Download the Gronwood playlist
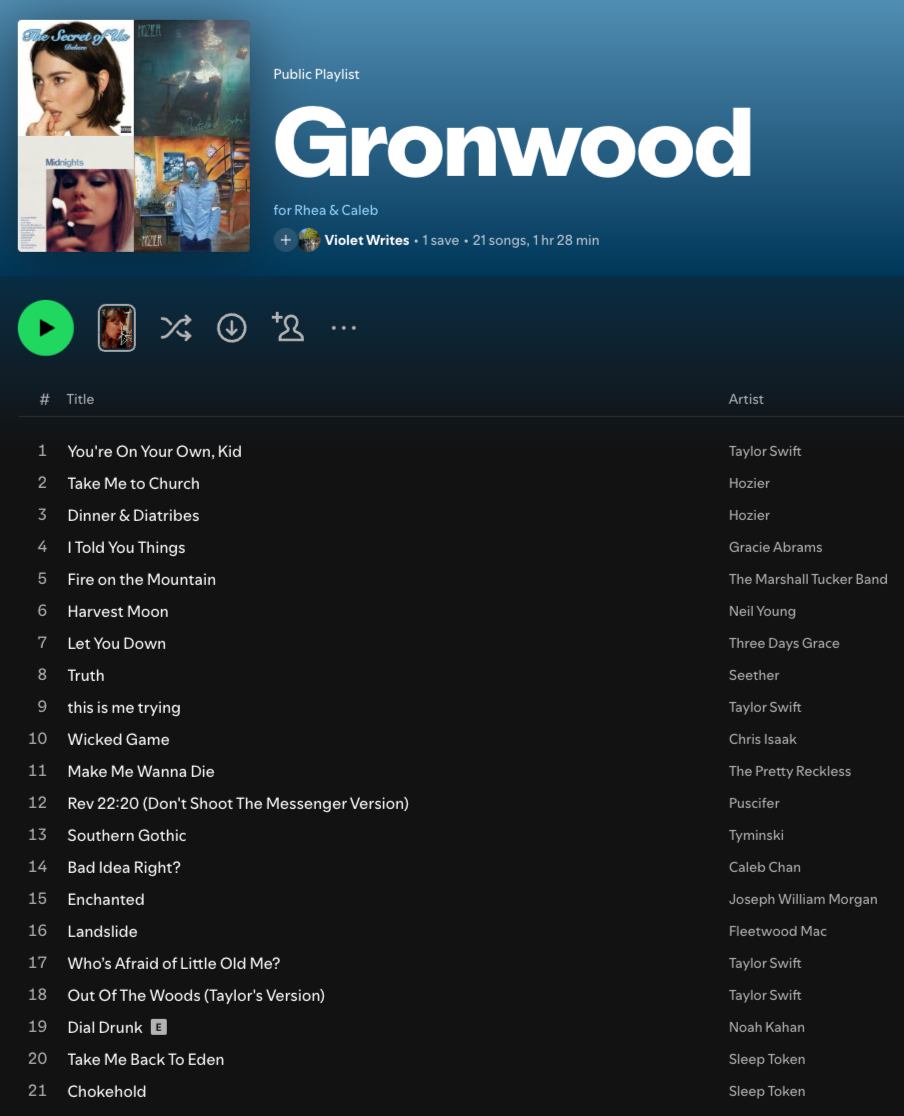The height and width of the screenshot is (1116, 904). [x=231, y=328]
